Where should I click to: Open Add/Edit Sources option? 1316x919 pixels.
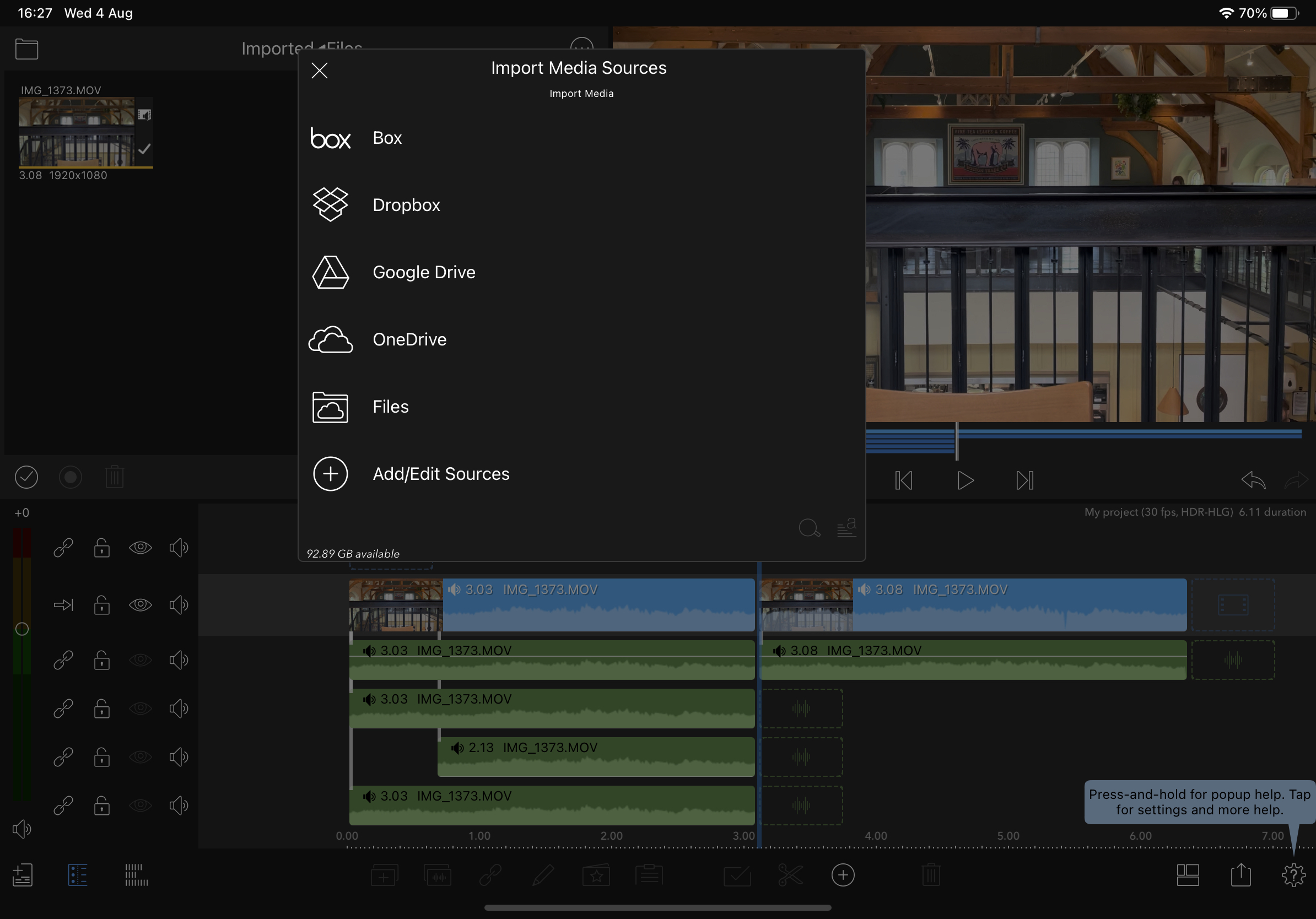click(x=581, y=474)
